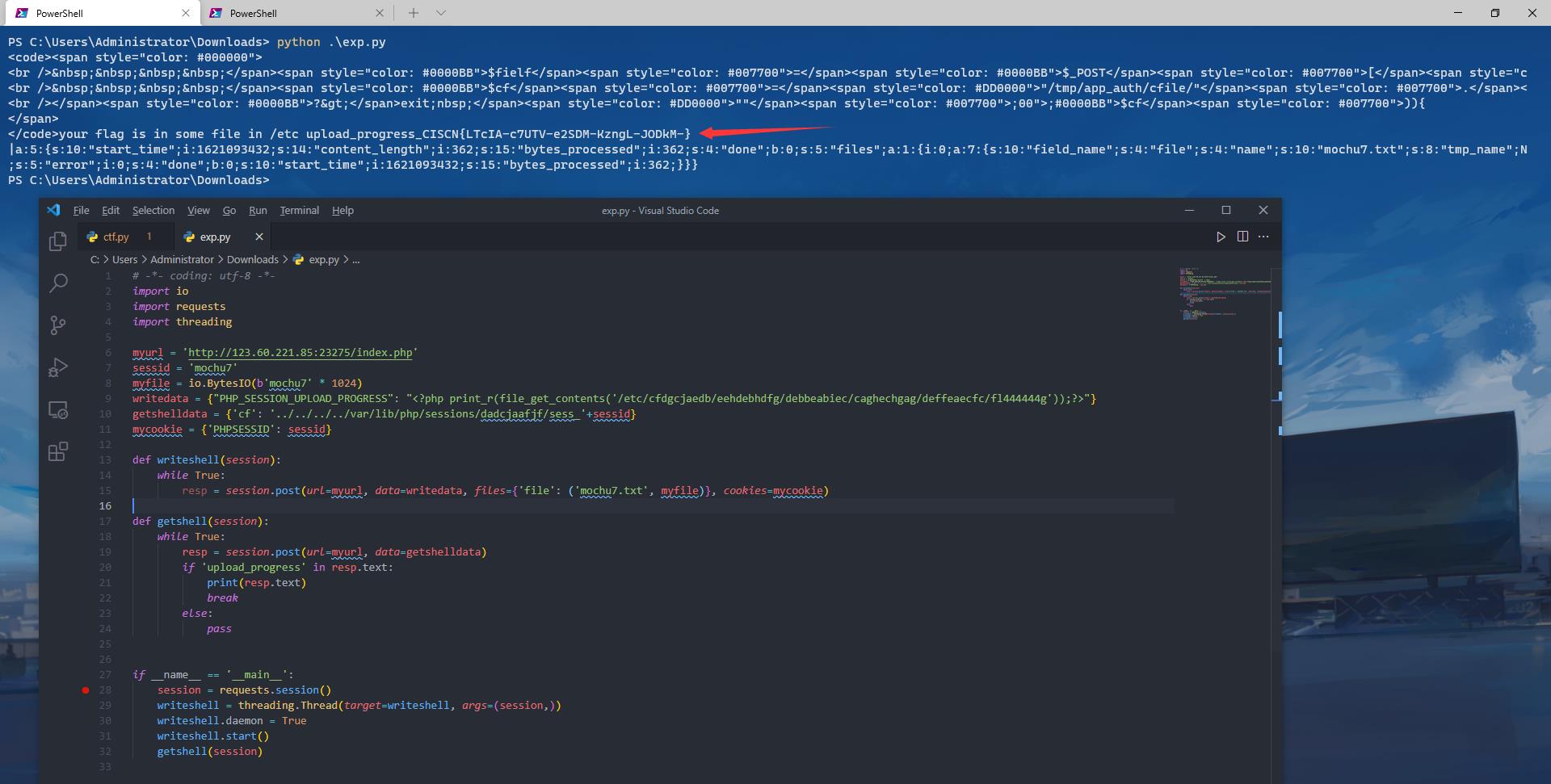Click 'def writeshell(session):' on line 13
The height and width of the screenshot is (784, 1551).
coord(207,459)
